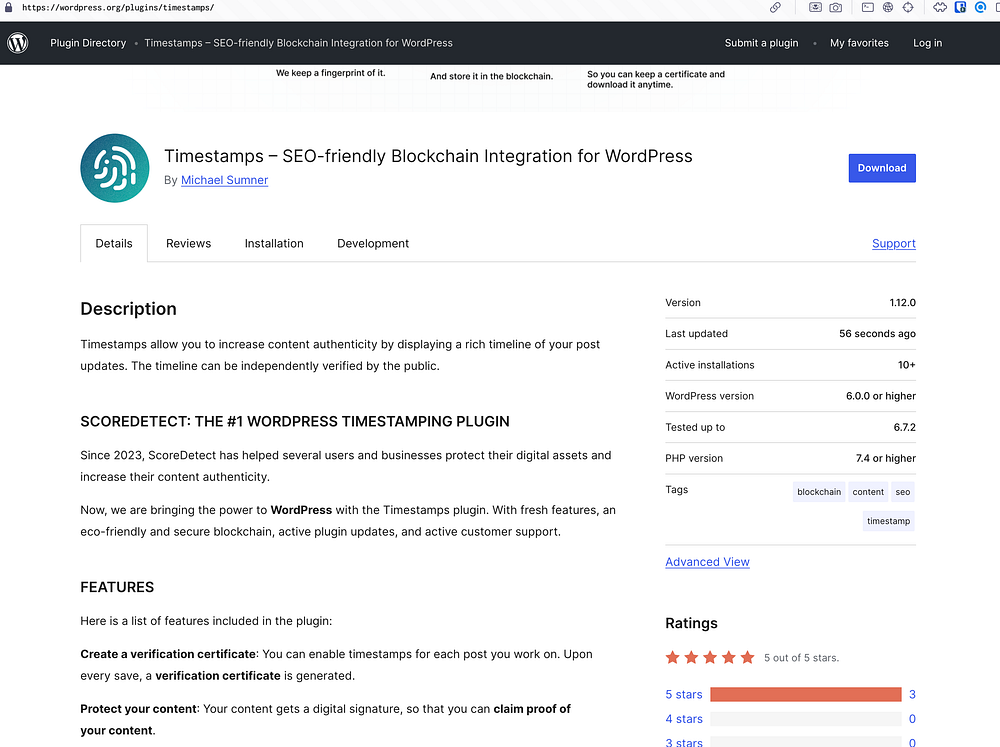Click the terminal console icon in toolbar
Viewport: 1000px width, 747px height.
pos(867,7)
